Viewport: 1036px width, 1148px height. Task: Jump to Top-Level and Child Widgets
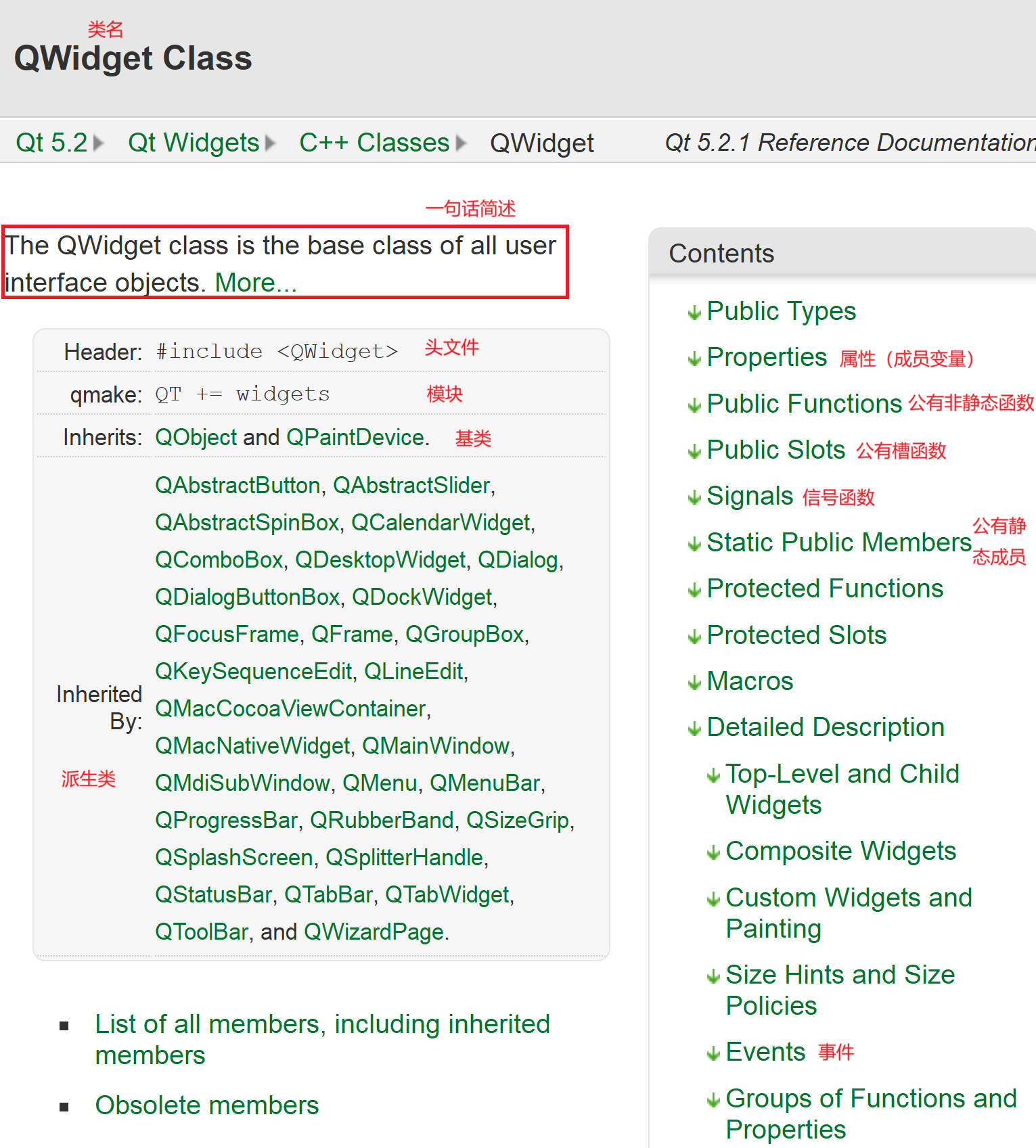[x=842, y=789]
